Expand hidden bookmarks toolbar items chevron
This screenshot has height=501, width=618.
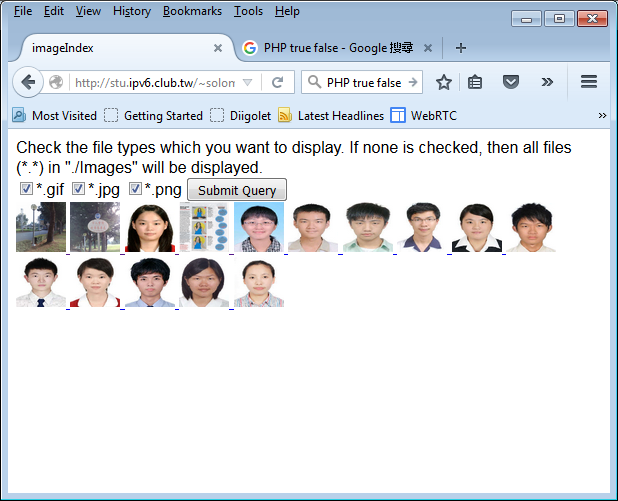coord(602,116)
